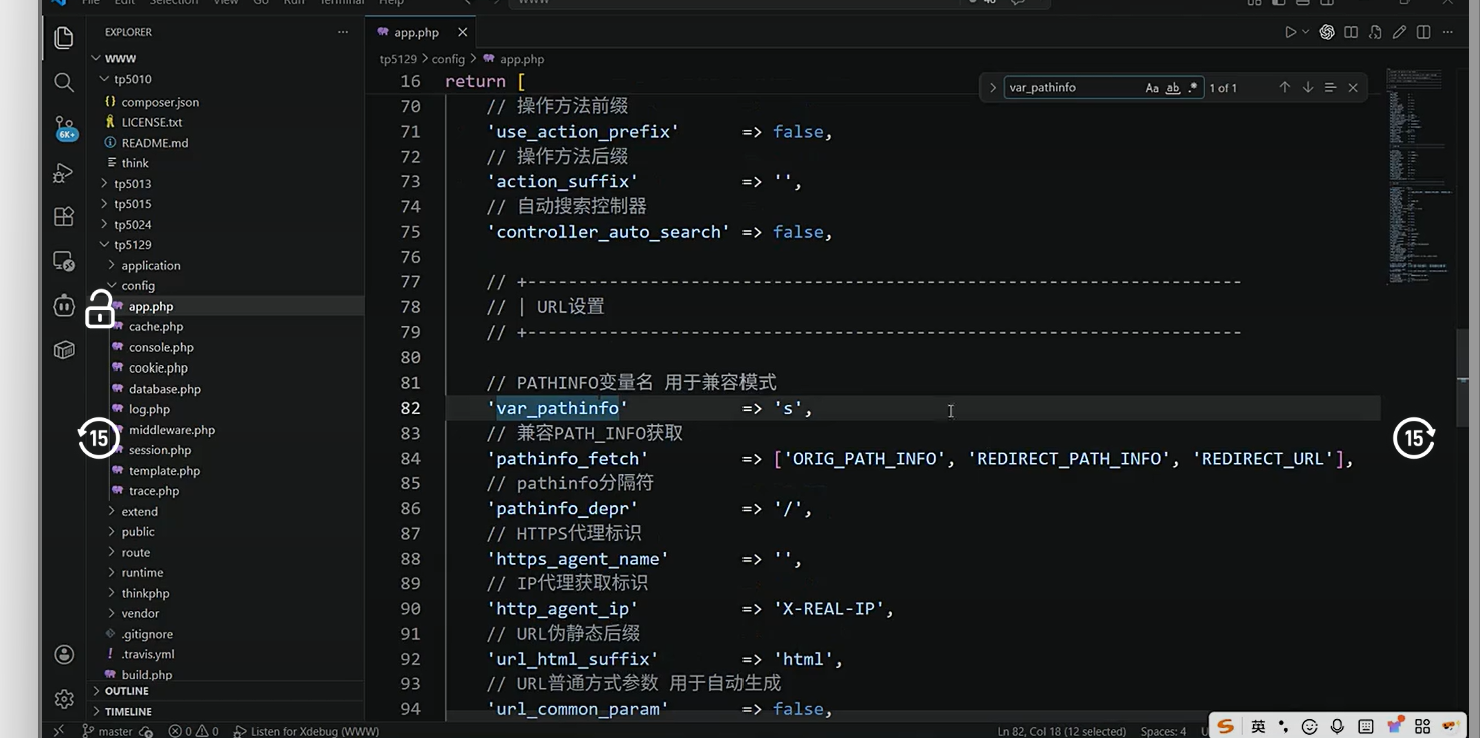Select the app.php editor tab

click(417, 32)
